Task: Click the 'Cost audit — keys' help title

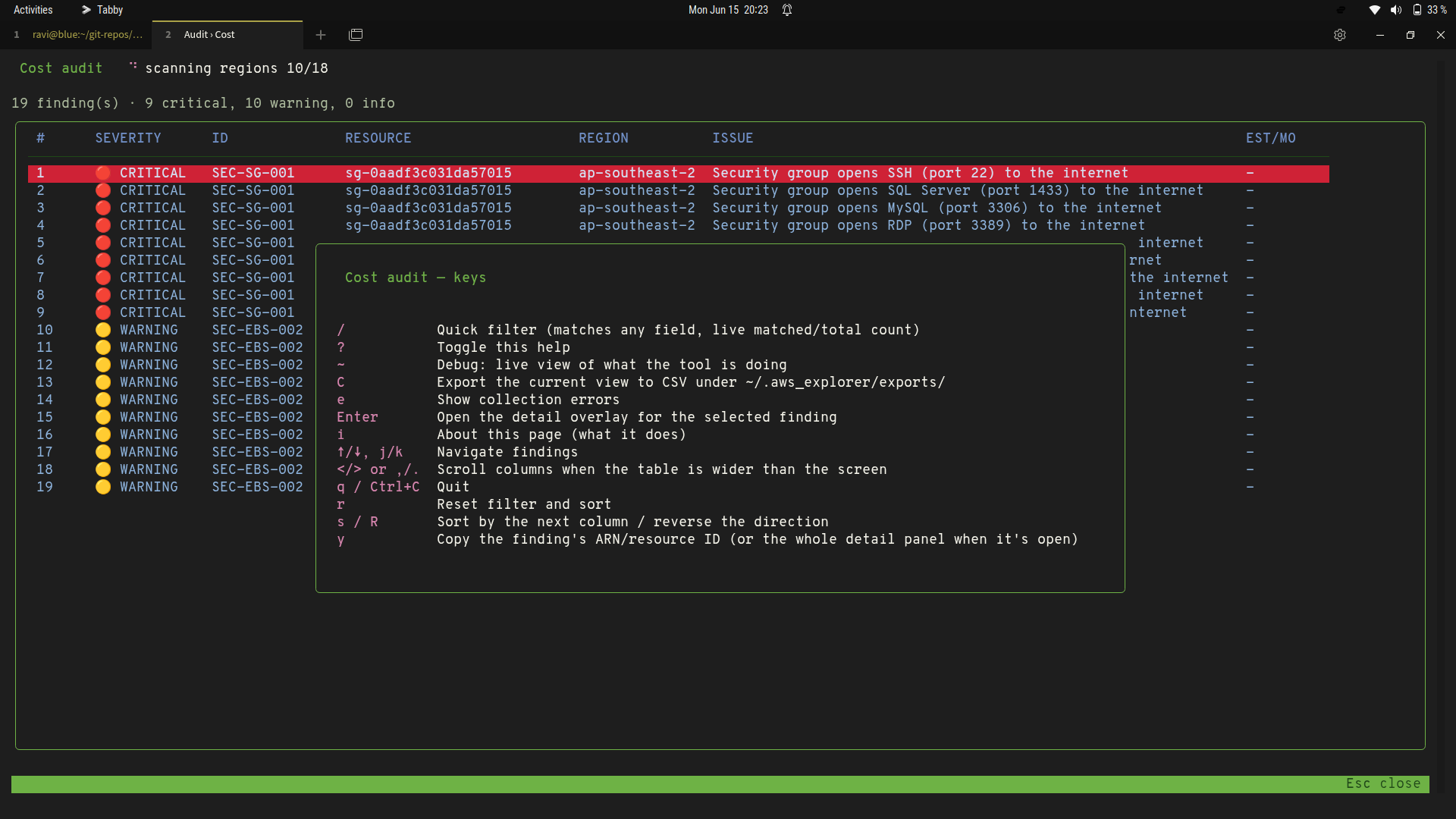Action: click(416, 278)
